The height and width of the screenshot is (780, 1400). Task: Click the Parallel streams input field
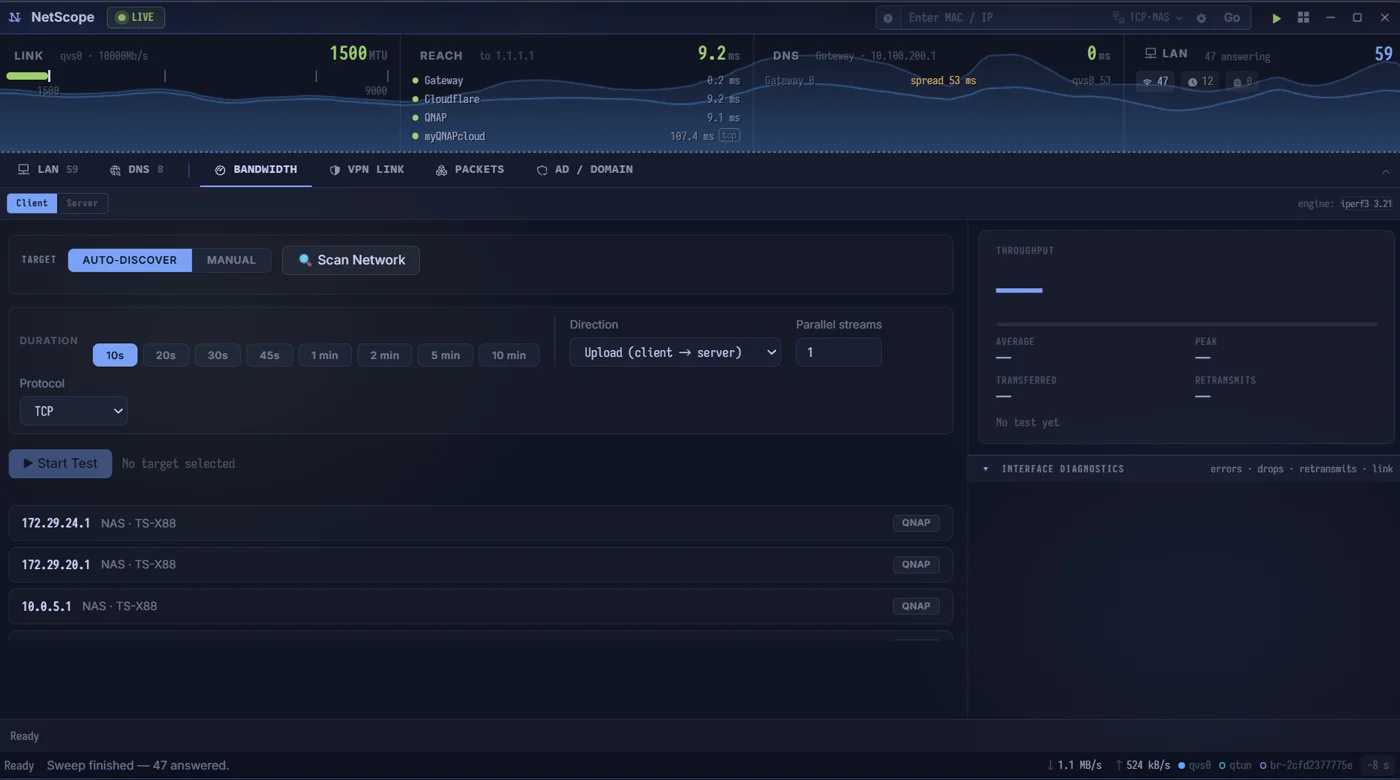tap(838, 352)
